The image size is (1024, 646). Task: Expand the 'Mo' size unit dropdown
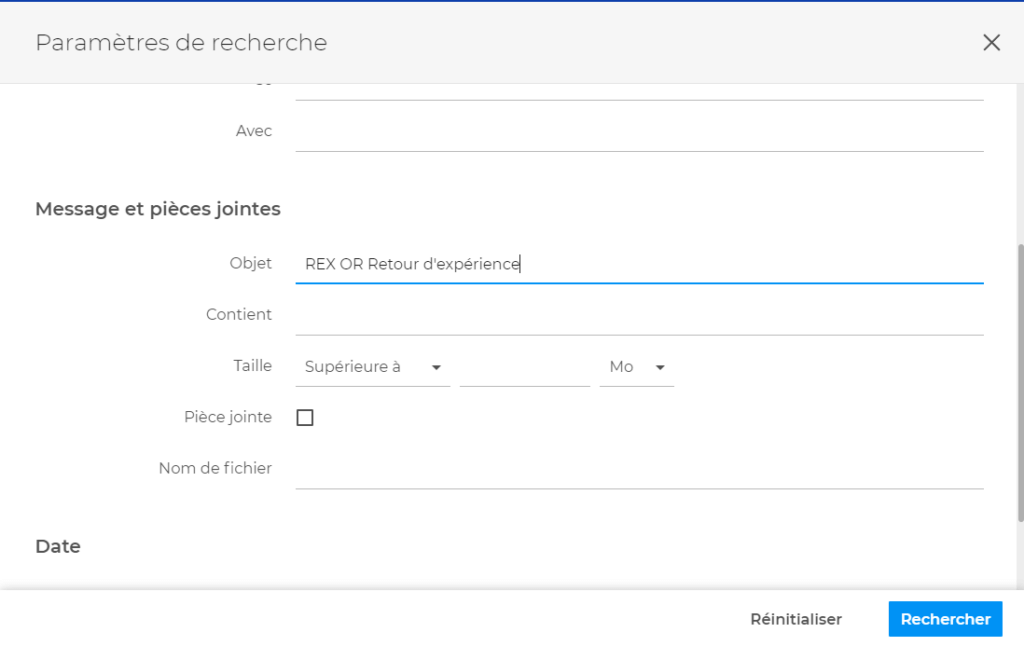(636, 367)
